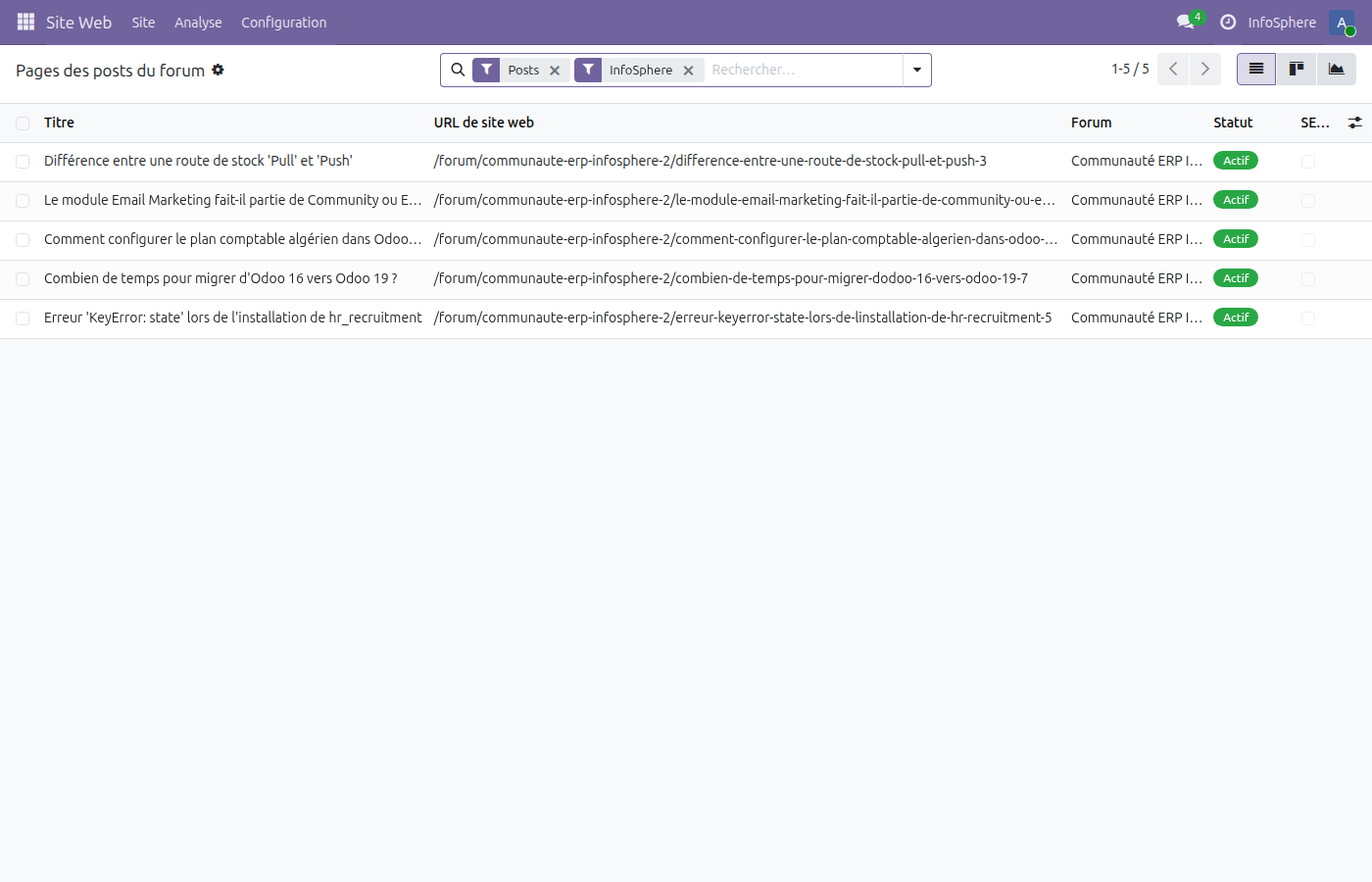Open the Configuration menu
This screenshot has height=882, width=1372.
pos(283,22)
